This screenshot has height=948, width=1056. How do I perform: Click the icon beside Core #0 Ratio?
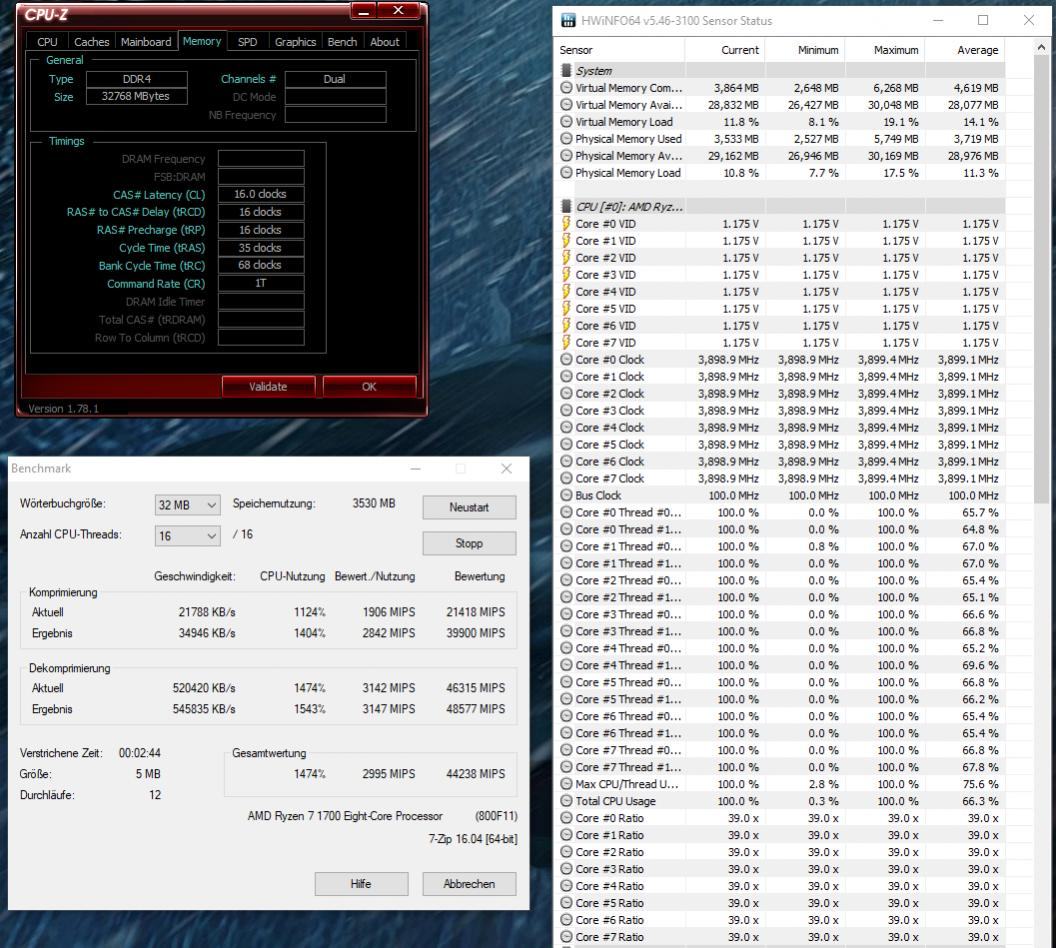(566, 818)
